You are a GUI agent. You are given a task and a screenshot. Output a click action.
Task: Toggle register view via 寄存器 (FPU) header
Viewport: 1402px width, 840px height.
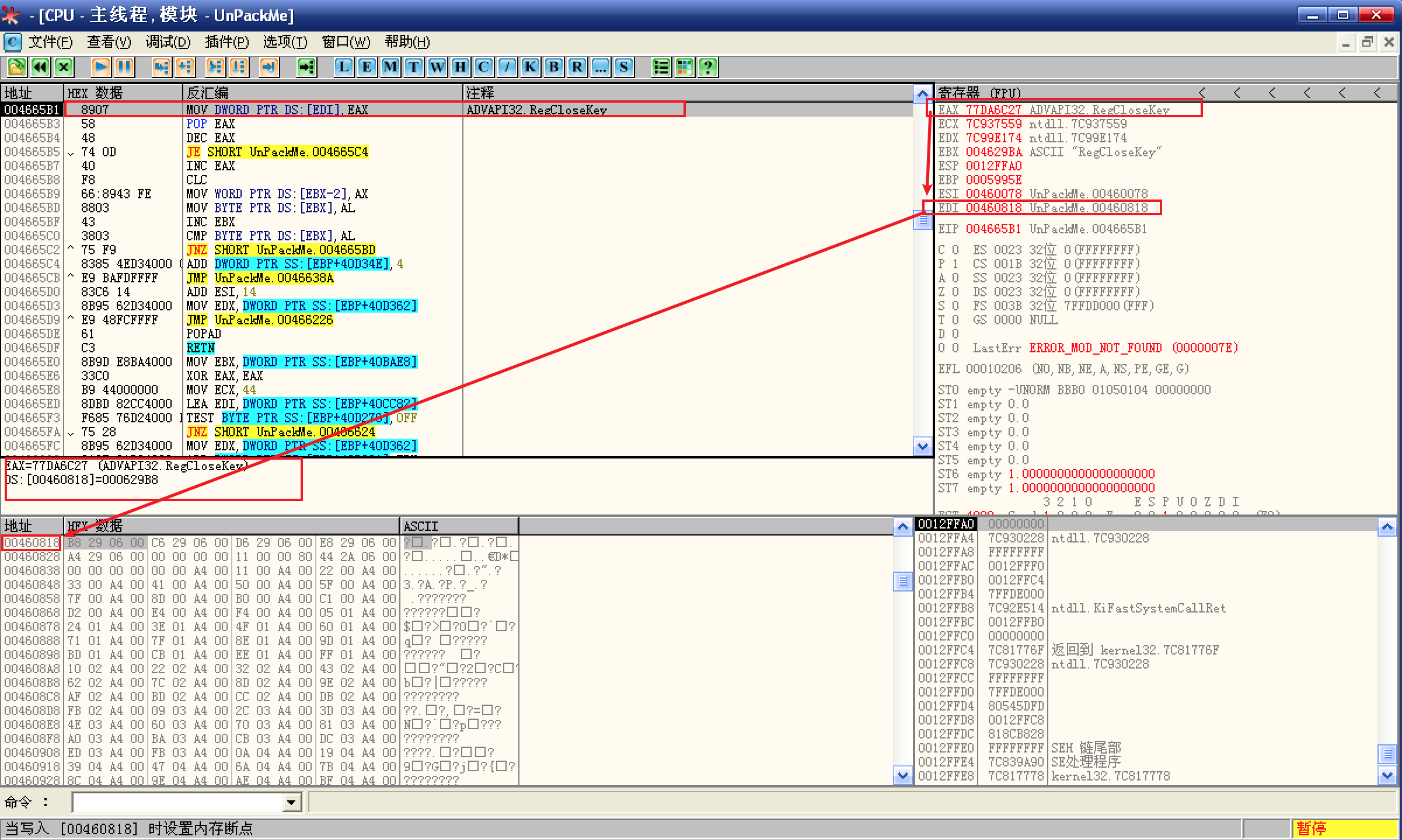tap(981, 93)
